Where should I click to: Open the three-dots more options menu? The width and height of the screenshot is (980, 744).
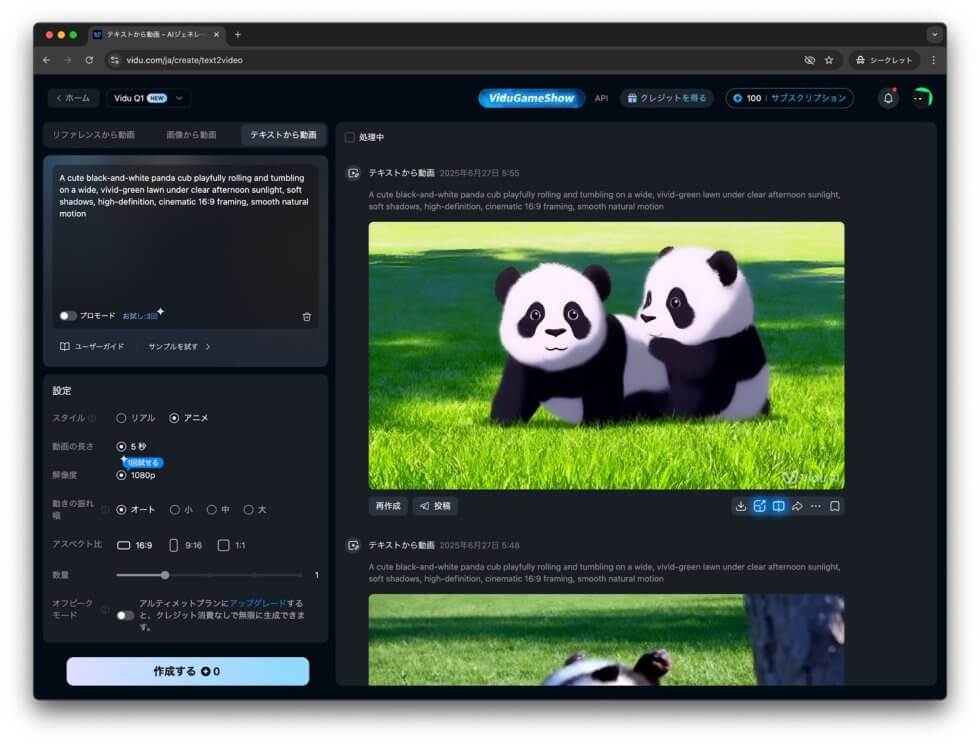tap(816, 506)
